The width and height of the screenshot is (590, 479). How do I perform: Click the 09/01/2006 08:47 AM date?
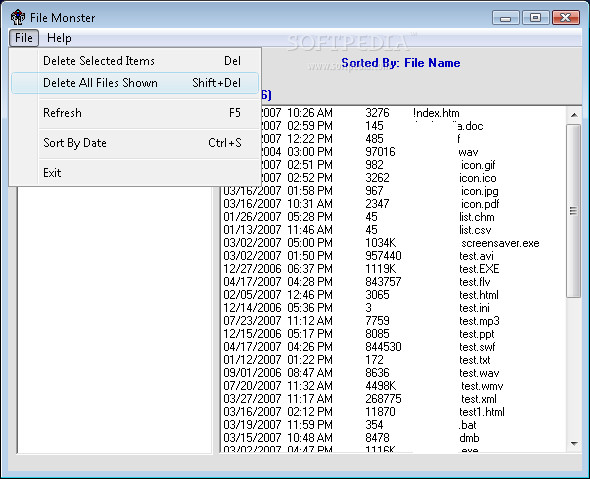(278, 373)
